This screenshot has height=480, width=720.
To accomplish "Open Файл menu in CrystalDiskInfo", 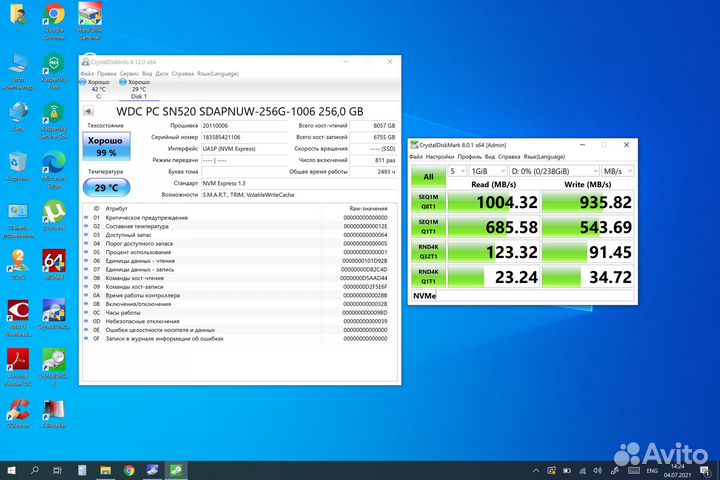I will [87, 73].
